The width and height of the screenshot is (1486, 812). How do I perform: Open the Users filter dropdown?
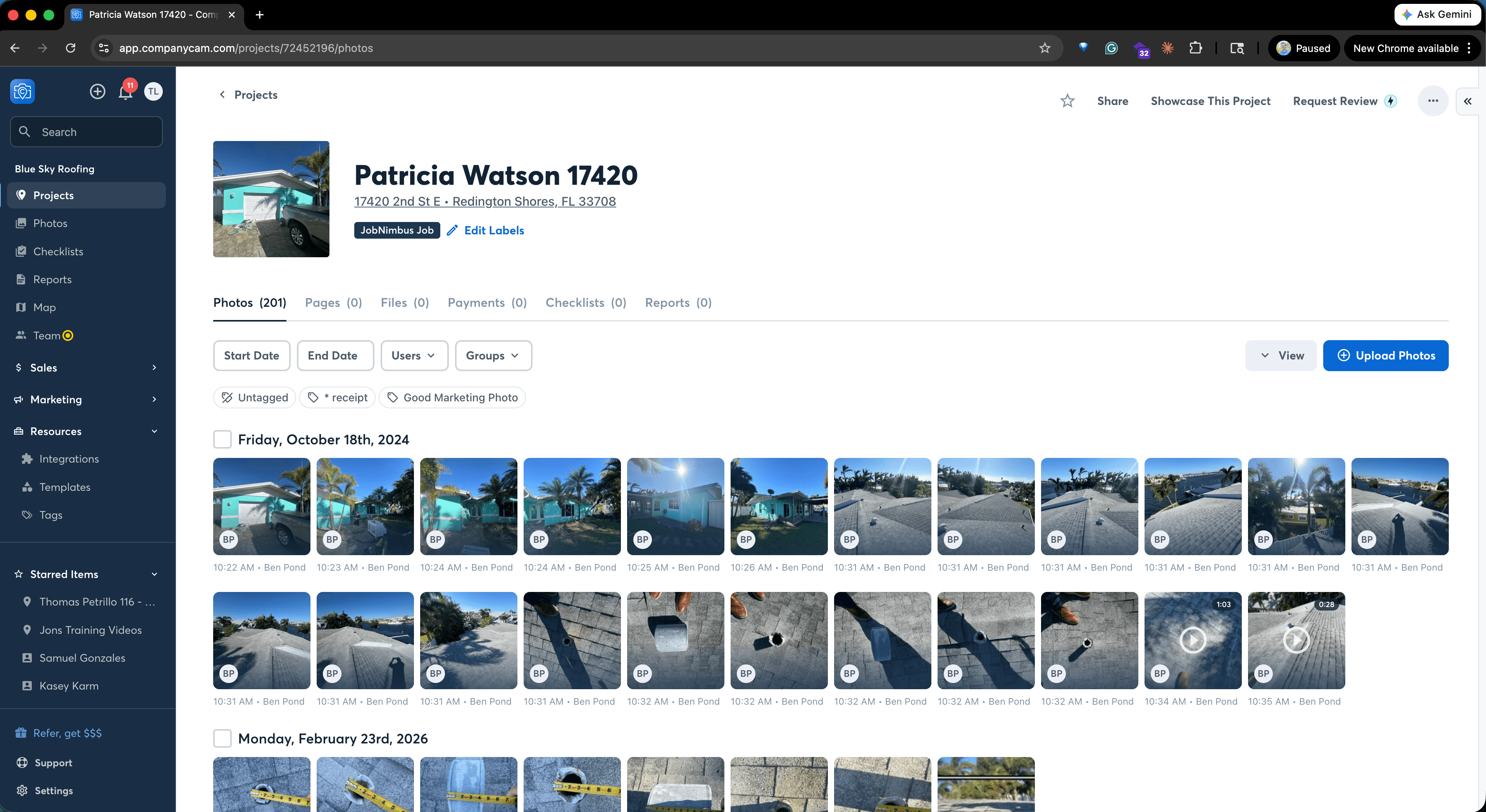pos(414,355)
